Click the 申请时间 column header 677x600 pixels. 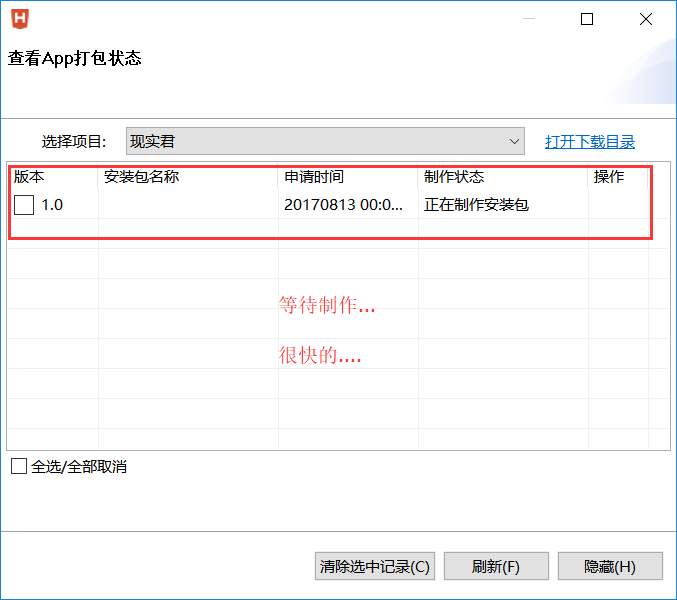pyautogui.click(x=348, y=177)
